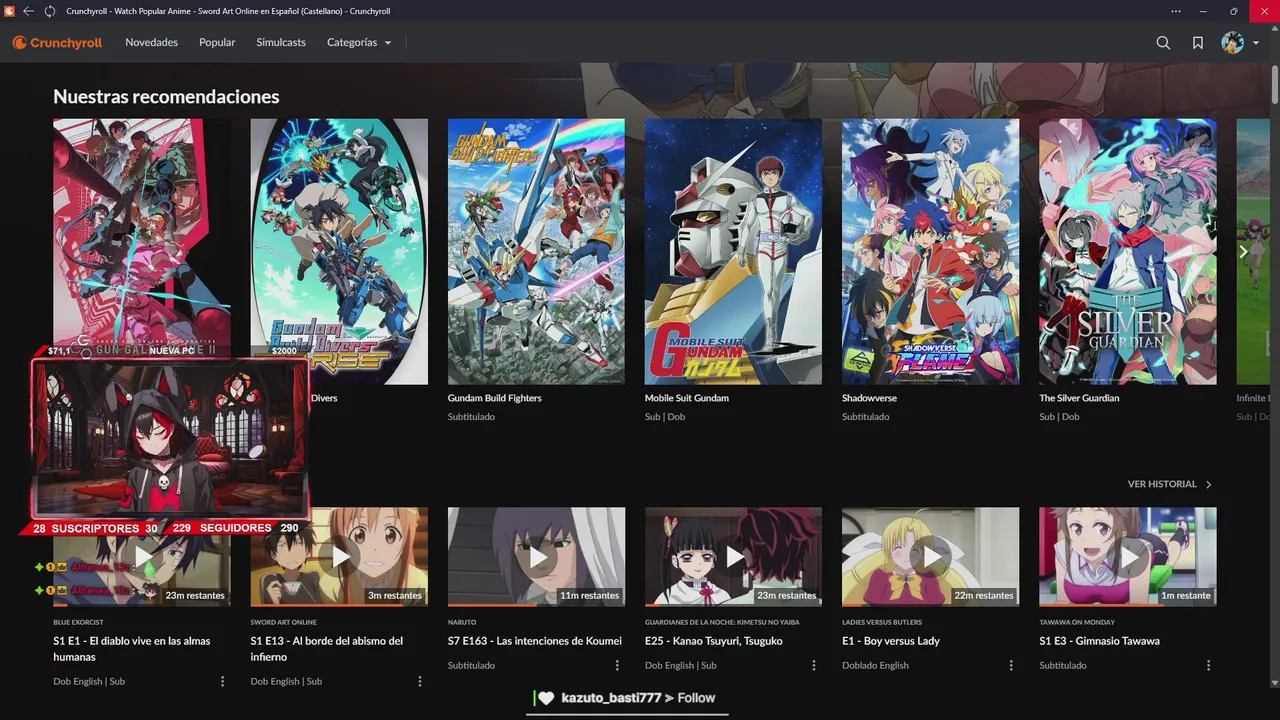This screenshot has width=1280, height=720.
Task: Open episode 'E1 - Boy versus Lady'
Action: tap(891, 641)
